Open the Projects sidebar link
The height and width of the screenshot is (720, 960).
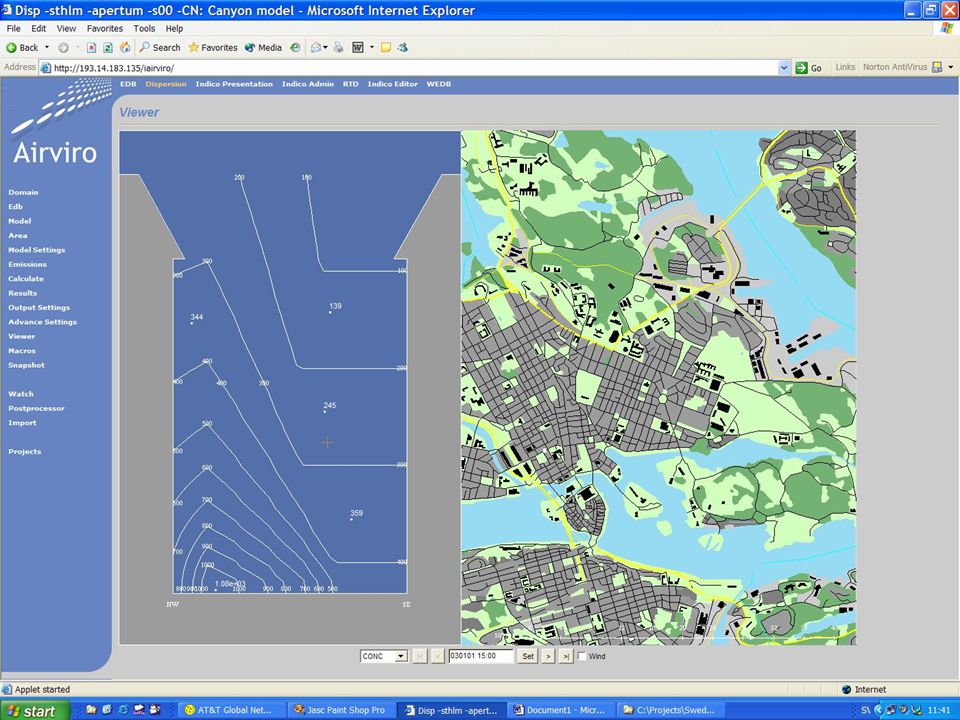coord(24,451)
